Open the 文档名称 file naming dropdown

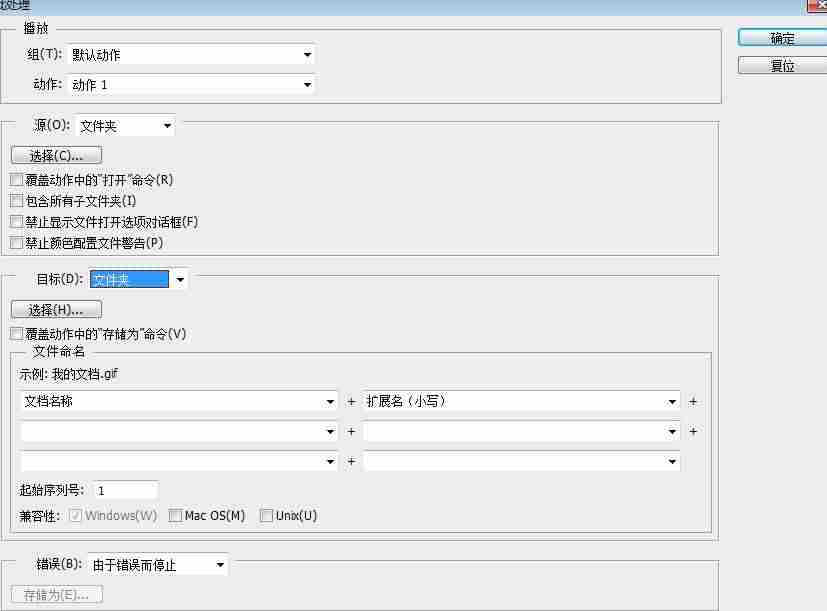click(179, 402)
